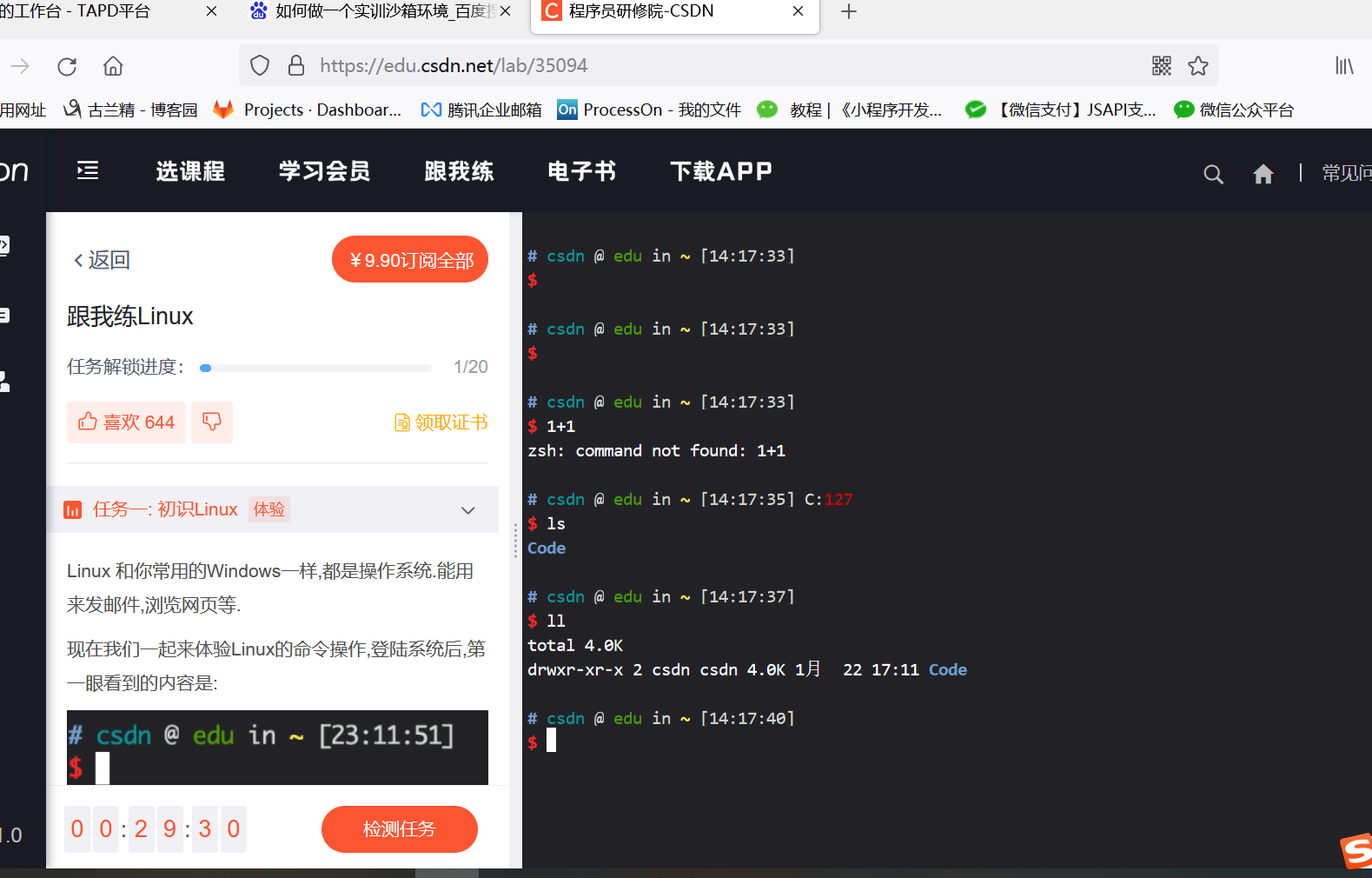This screenshot has width=1372, height=878.
Task: Collapse 任务一: 初识Linux section chevron
Action: [468, 510]
